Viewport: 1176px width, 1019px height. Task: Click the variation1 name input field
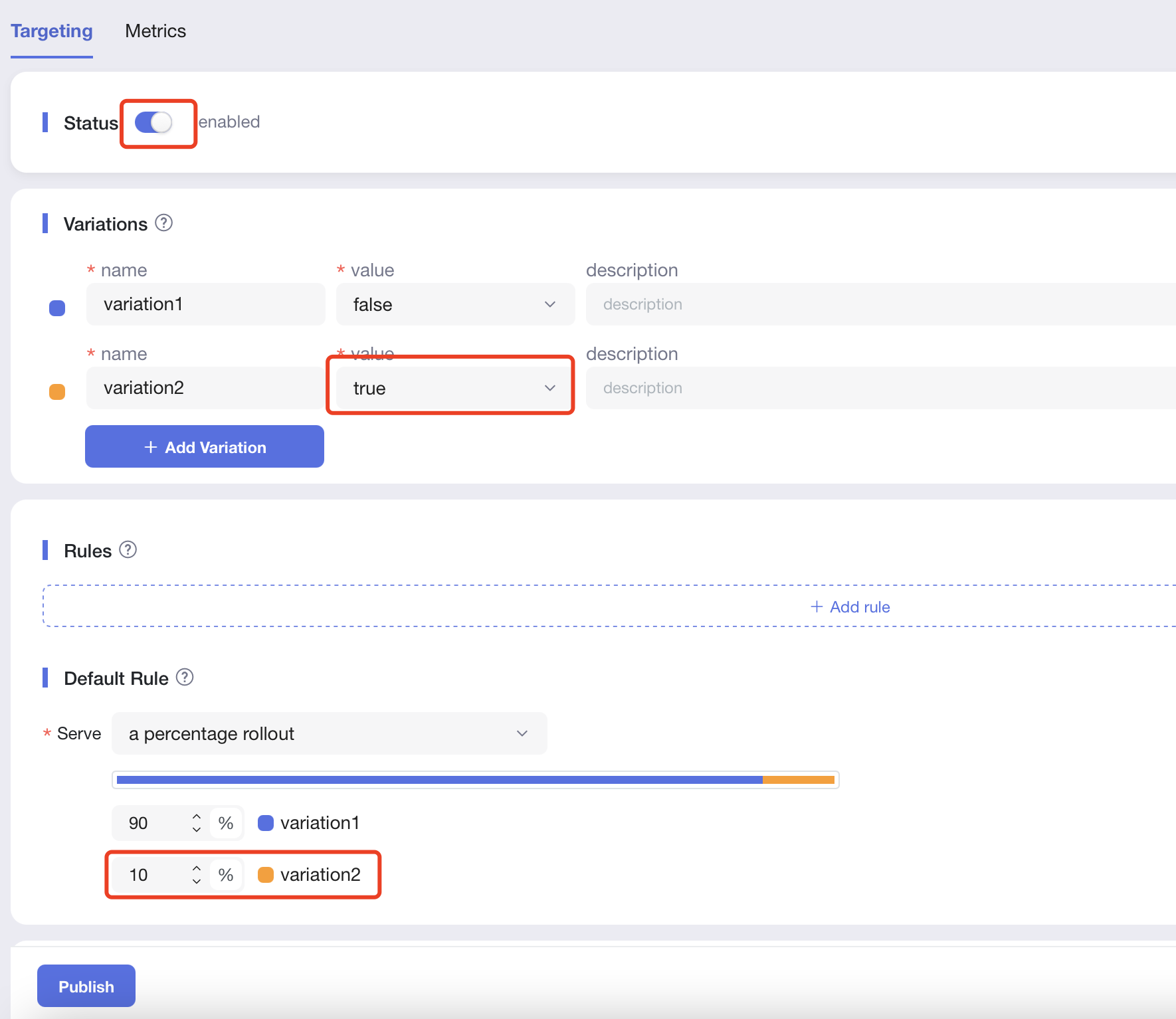point(205,304)
